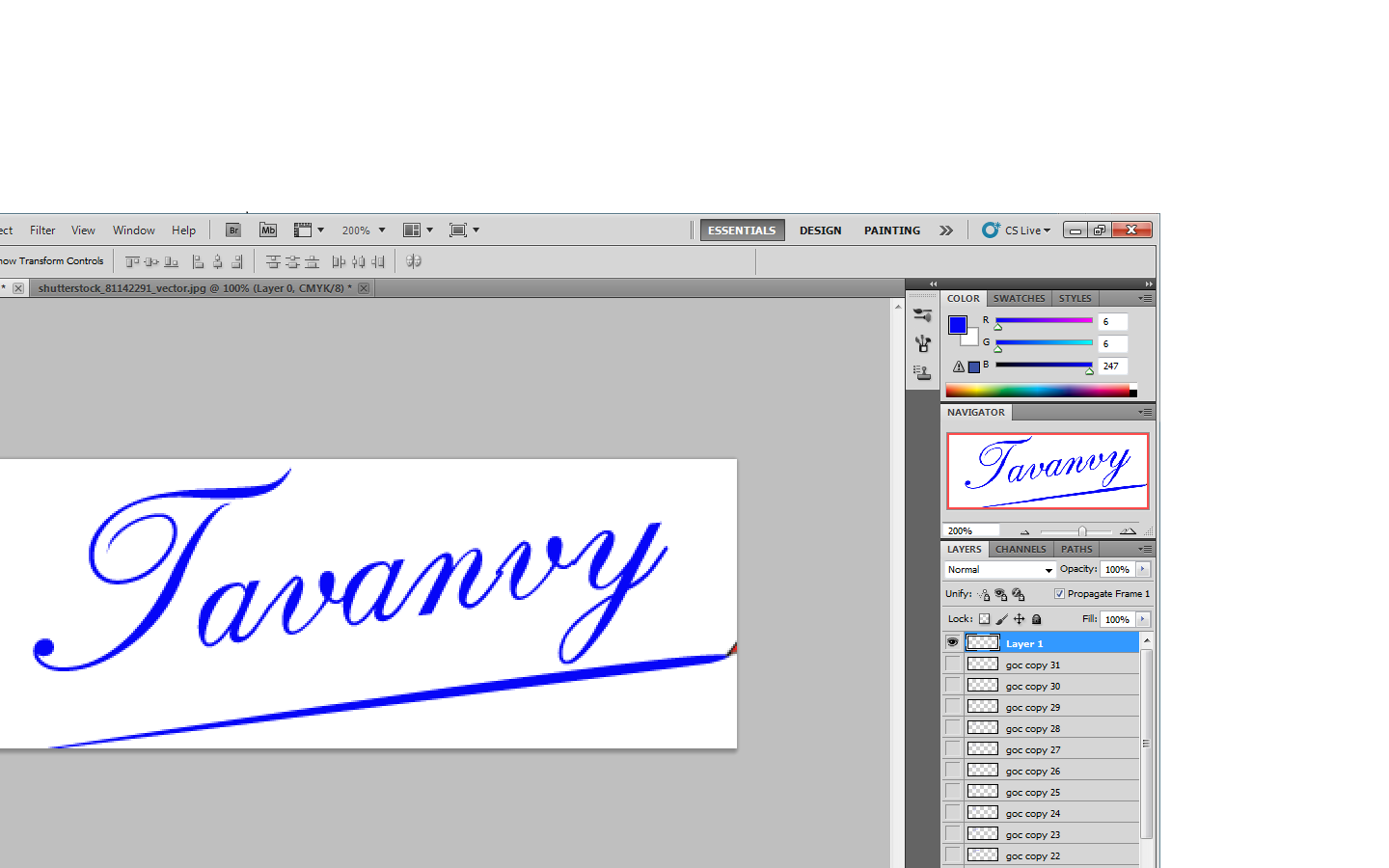Click the out-of-gamut warning triangle icon
The image size is (1389, 868).
coord(959,366)
